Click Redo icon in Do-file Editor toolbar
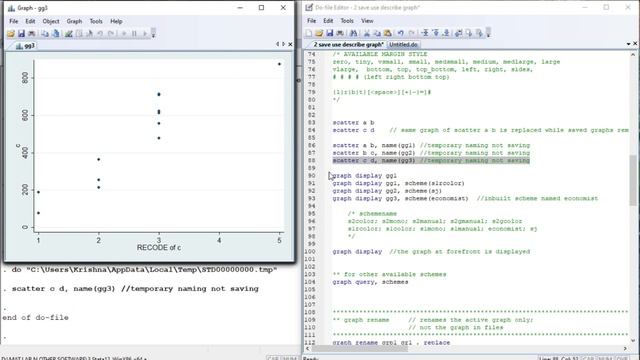 [x=411, y=33]
